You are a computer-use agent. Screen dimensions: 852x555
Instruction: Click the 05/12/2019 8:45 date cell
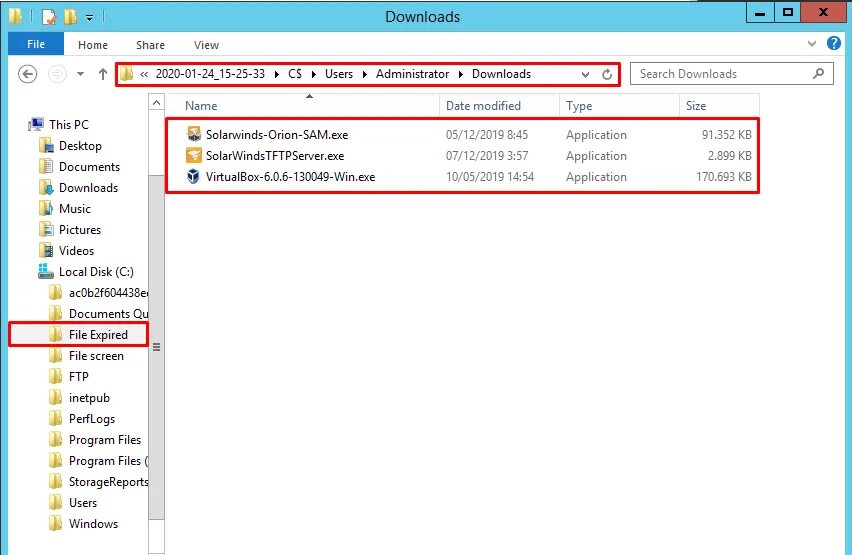click(x=487, y=135)
